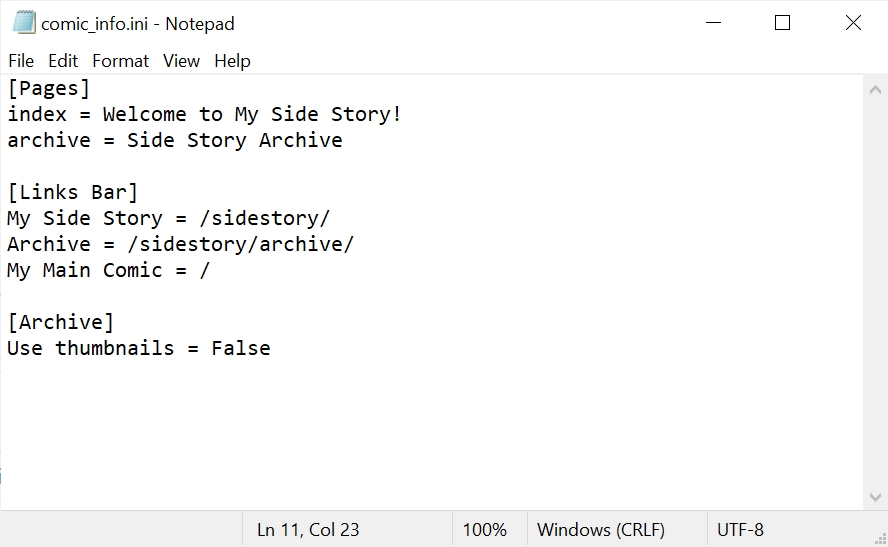
Task: Click on the [Links Bar] section line
Action: tap(73, 192)
